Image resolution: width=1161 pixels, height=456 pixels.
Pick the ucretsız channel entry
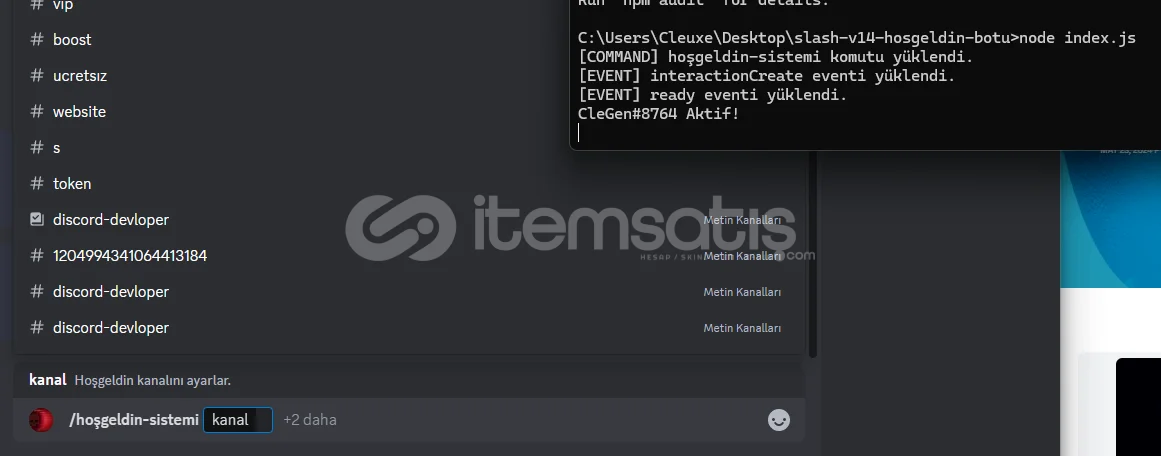tap(408, 76)
